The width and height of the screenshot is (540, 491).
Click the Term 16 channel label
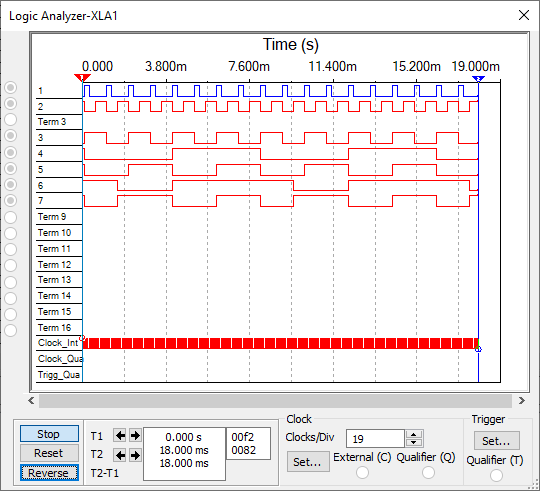(54, 327)
